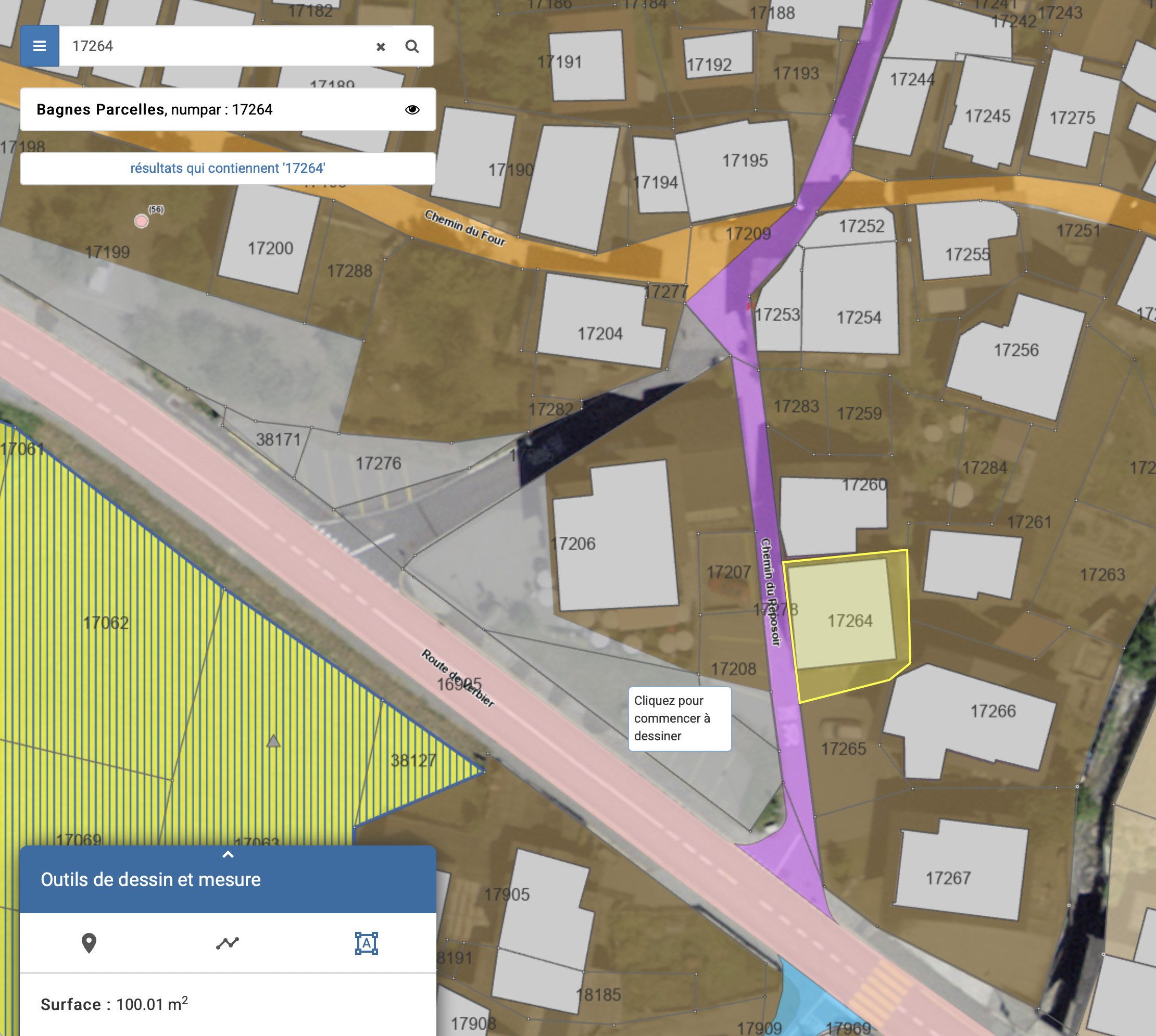Open the hamburger menu button
The height and width of the screenshot is (1036, 1156).
[39, 45]
